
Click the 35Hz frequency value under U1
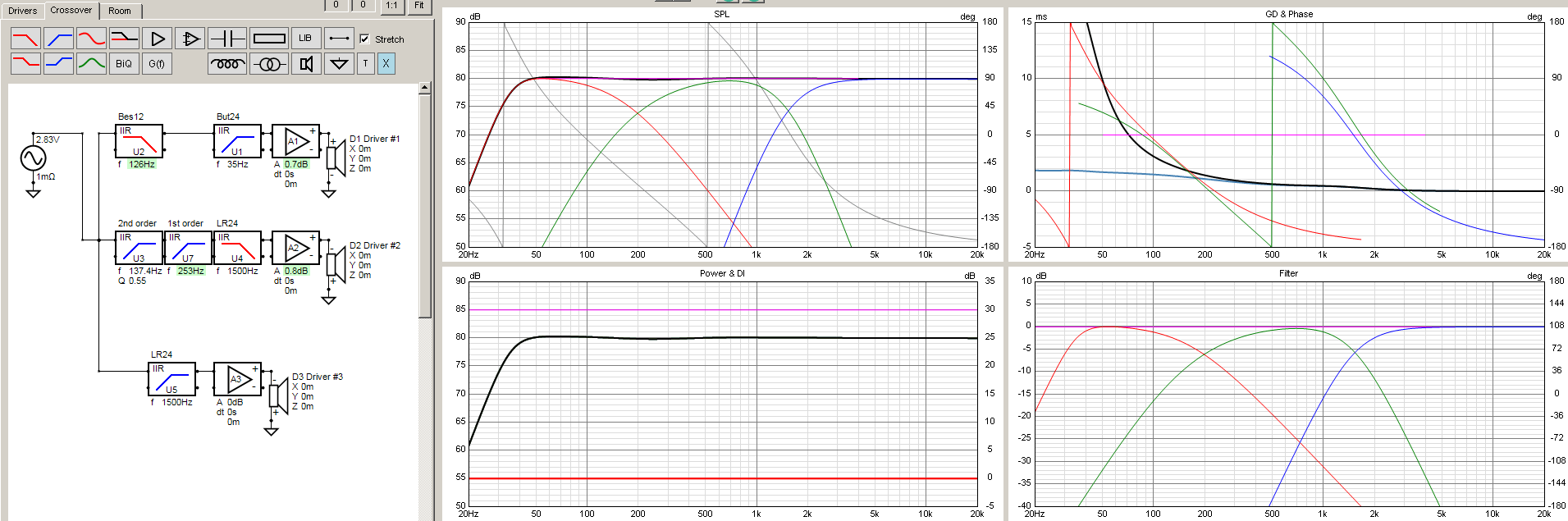(x=237, y=164)
